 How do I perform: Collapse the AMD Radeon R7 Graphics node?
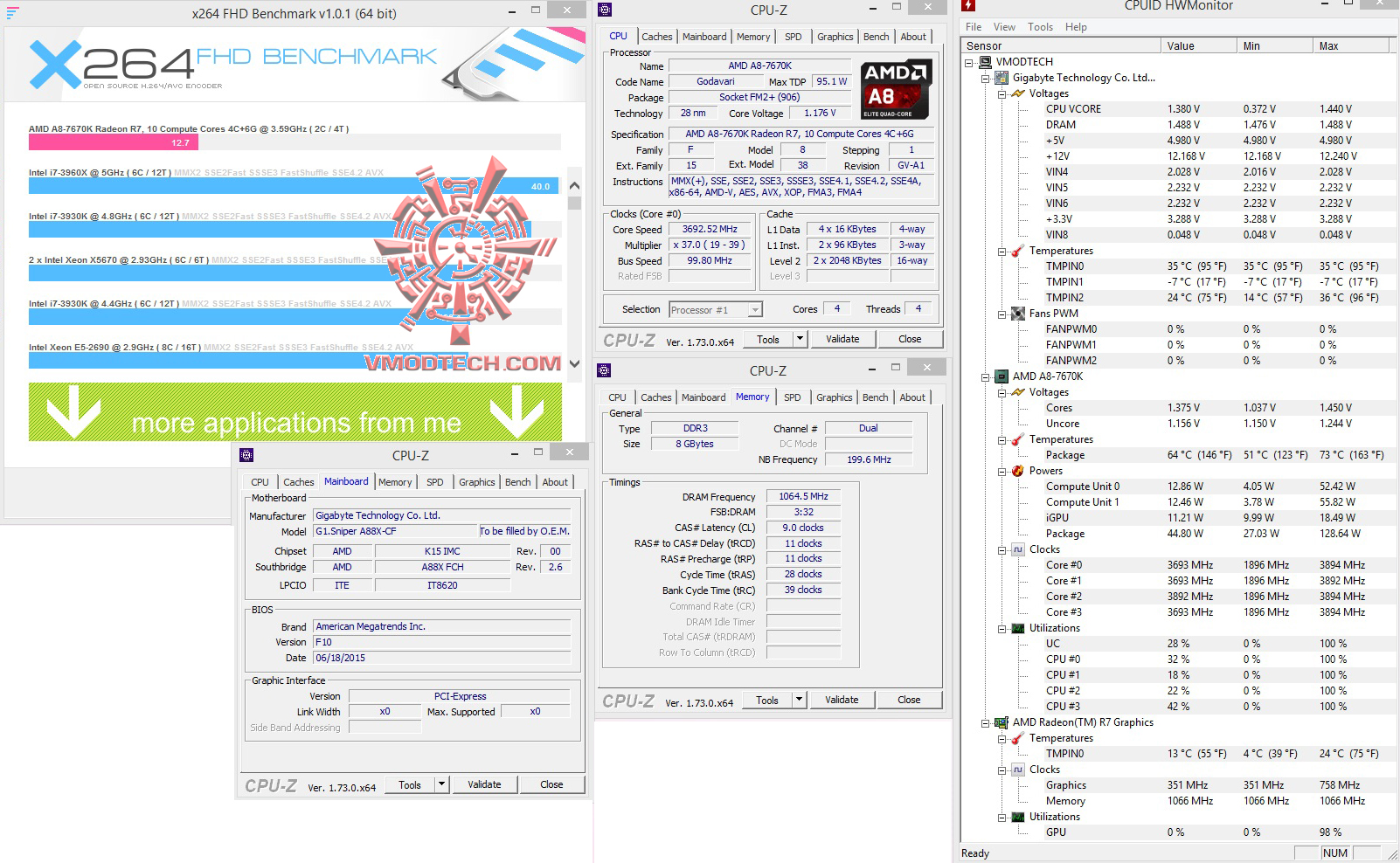tap(986, 722)
